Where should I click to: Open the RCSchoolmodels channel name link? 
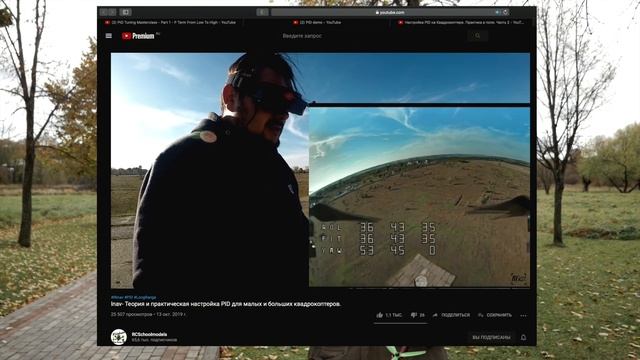click(149, 334)
